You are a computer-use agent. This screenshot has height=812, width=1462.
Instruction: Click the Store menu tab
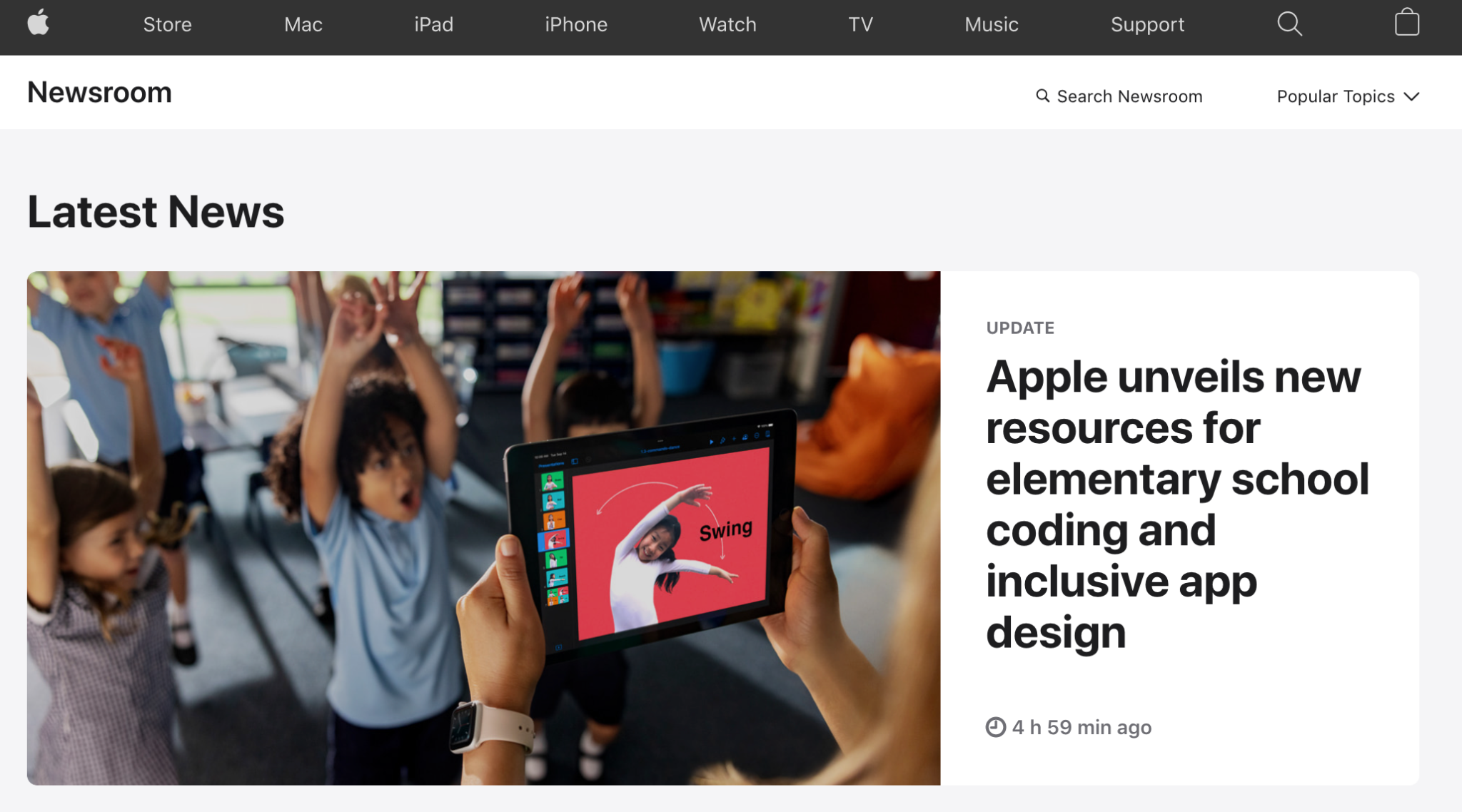click(167, 26)
